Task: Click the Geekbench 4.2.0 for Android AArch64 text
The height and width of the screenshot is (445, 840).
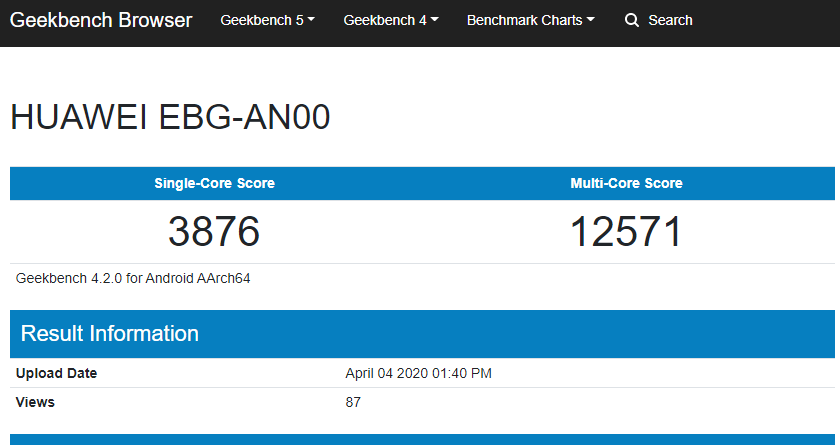Action: [133, 278]
